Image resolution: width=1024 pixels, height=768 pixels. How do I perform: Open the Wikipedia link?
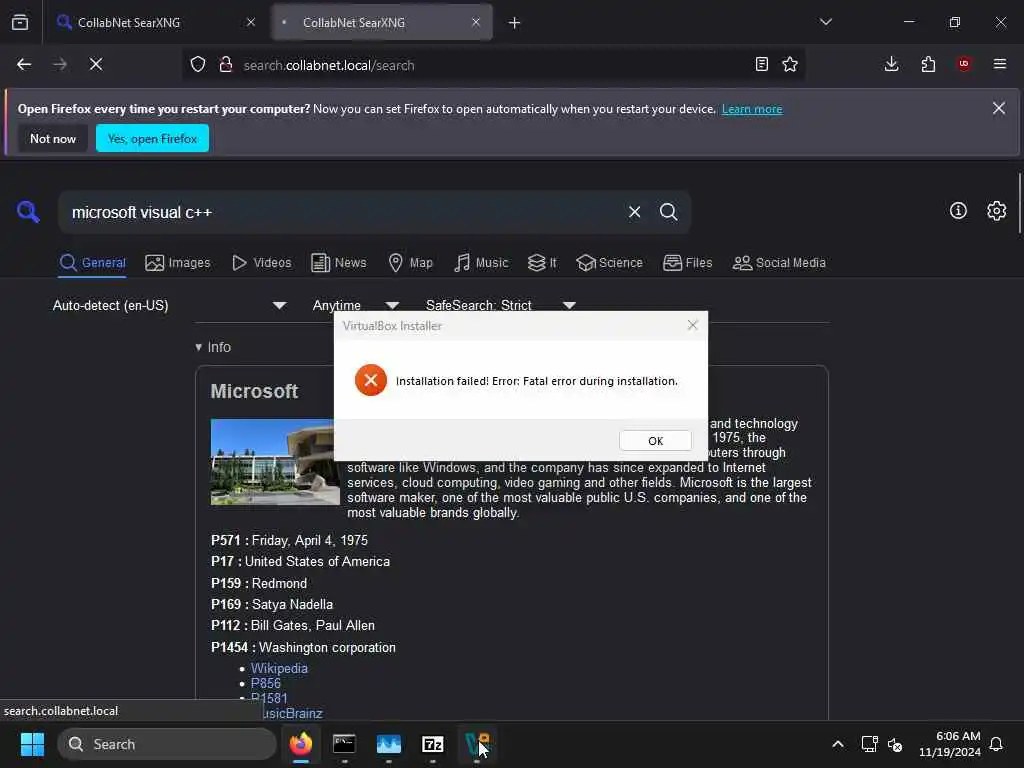(x=279, y=668)
